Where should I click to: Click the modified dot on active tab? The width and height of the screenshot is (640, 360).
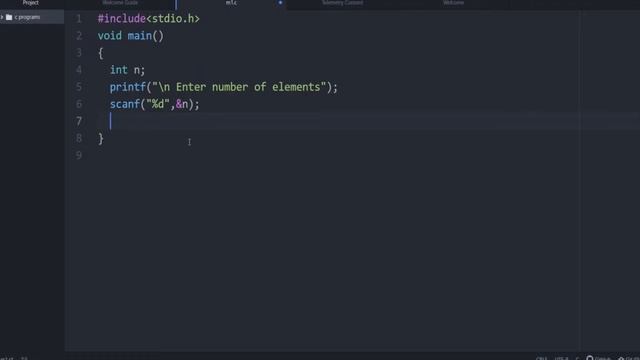[x=280, y=2]
